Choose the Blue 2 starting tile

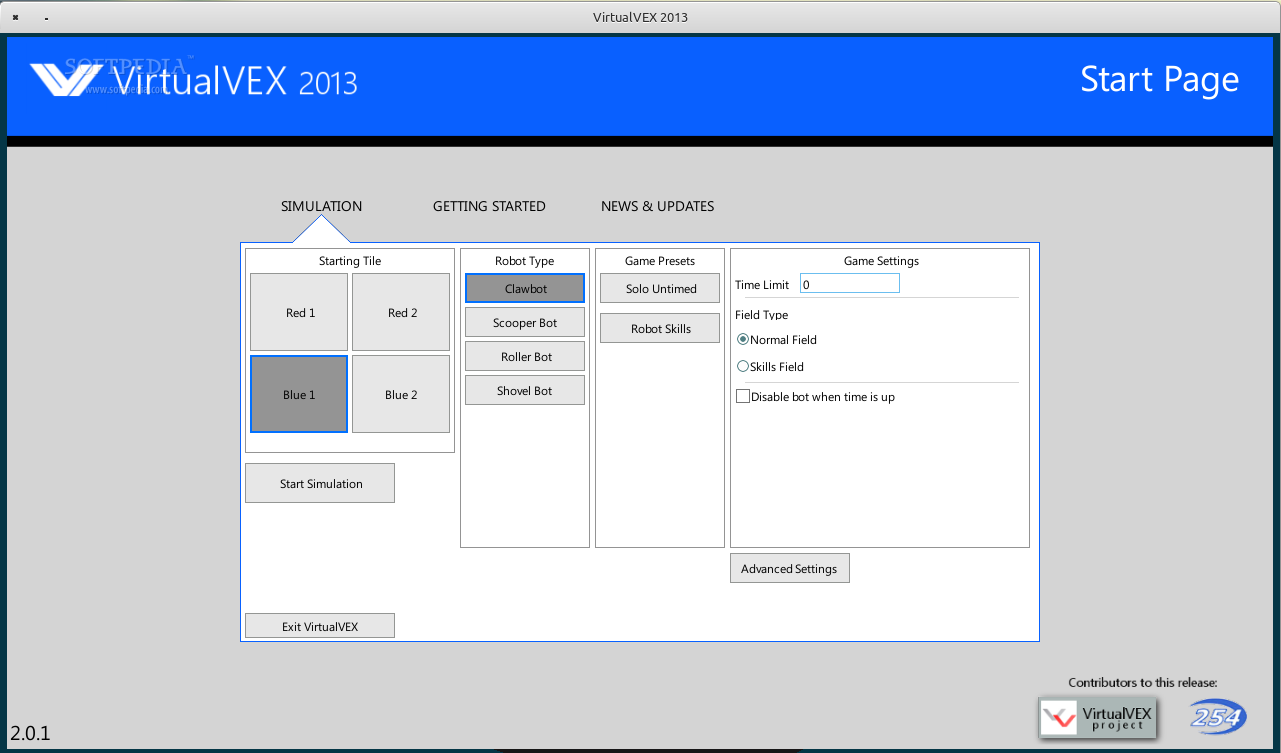click(x=401, y=394)
